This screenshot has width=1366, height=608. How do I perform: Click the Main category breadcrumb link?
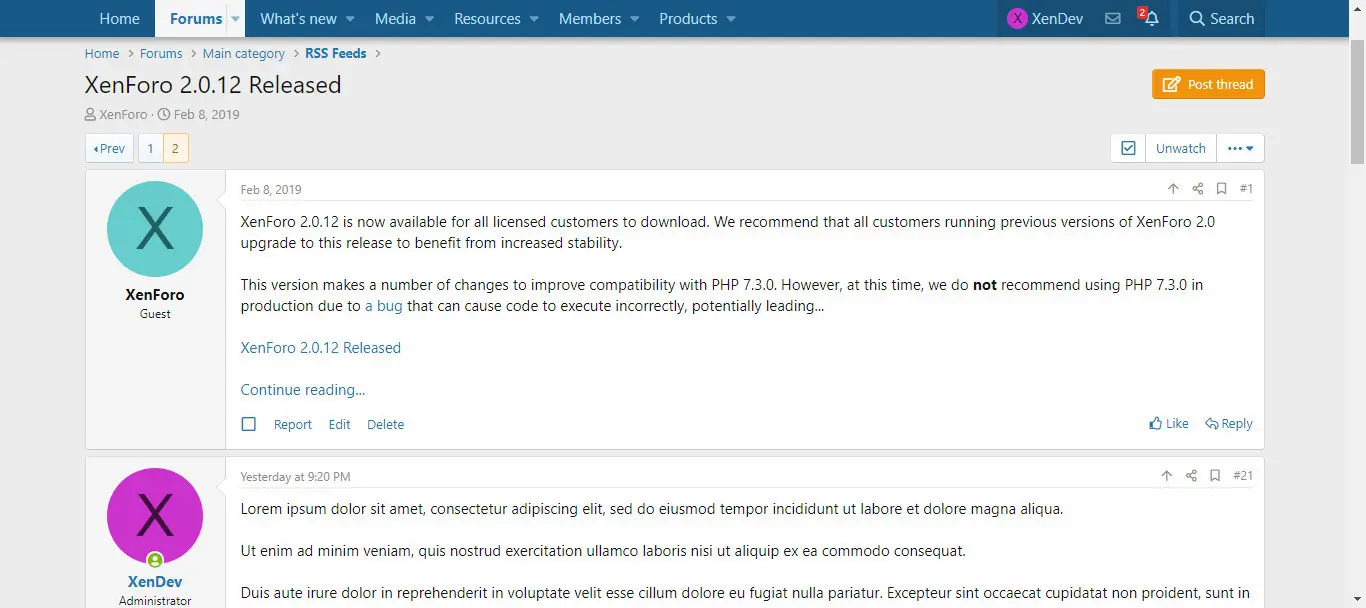pyautogui.click(x=244, y=53)
